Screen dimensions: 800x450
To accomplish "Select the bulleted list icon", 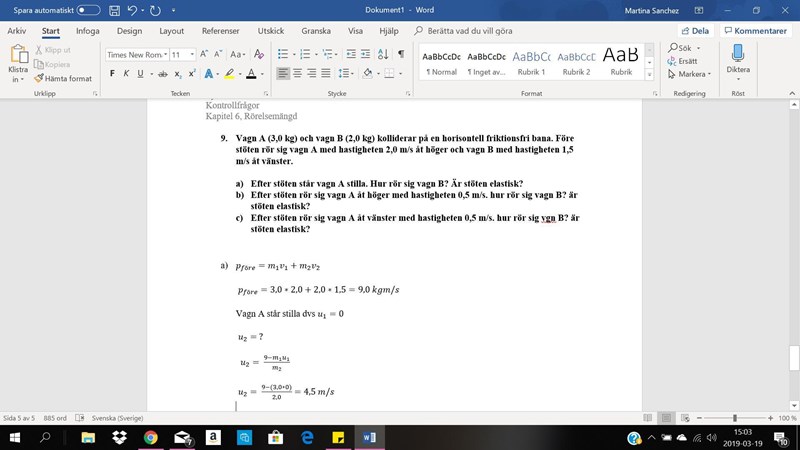I will [x=283, y=54].
